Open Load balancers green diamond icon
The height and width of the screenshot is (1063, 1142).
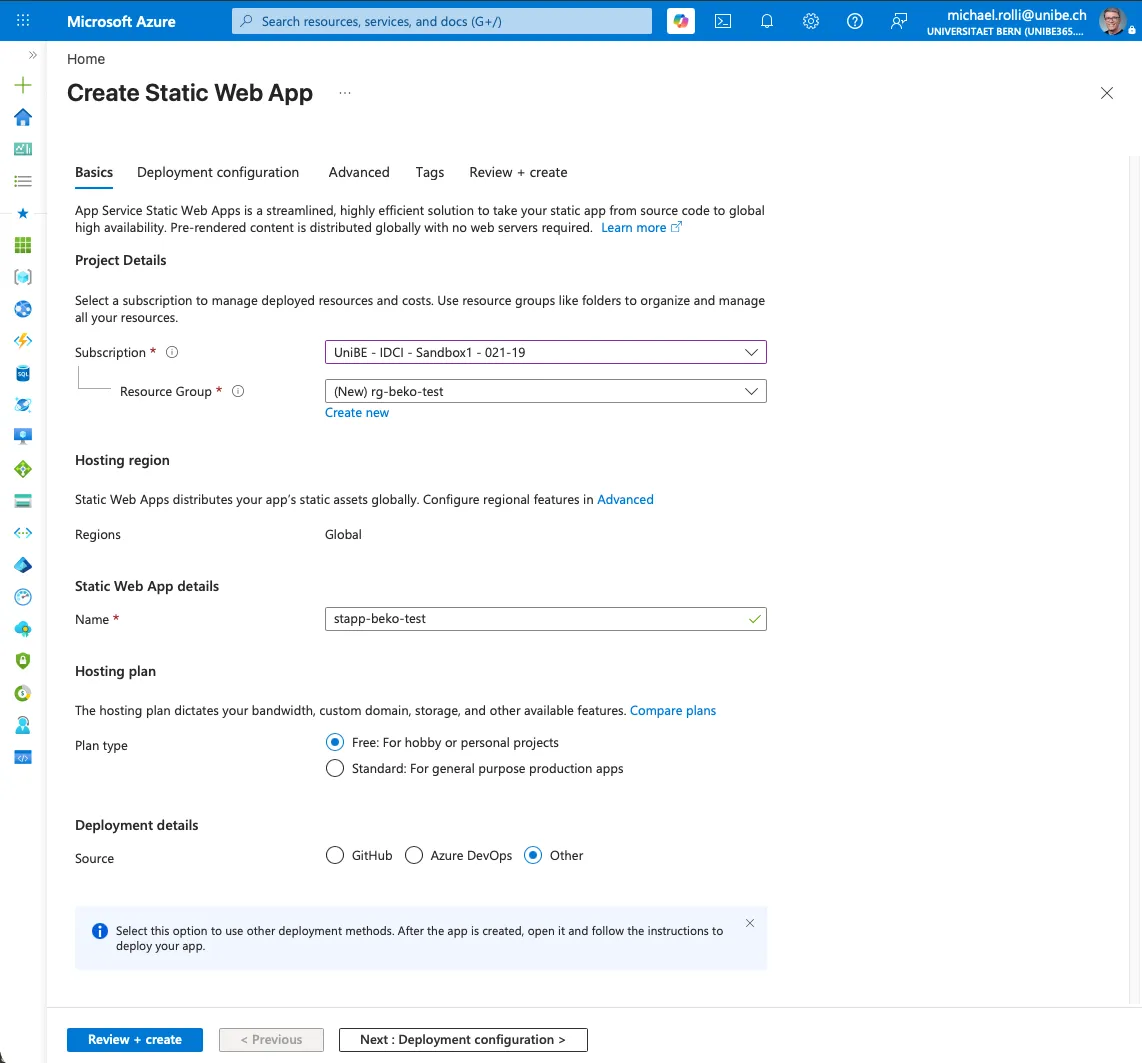click(23, 469)
